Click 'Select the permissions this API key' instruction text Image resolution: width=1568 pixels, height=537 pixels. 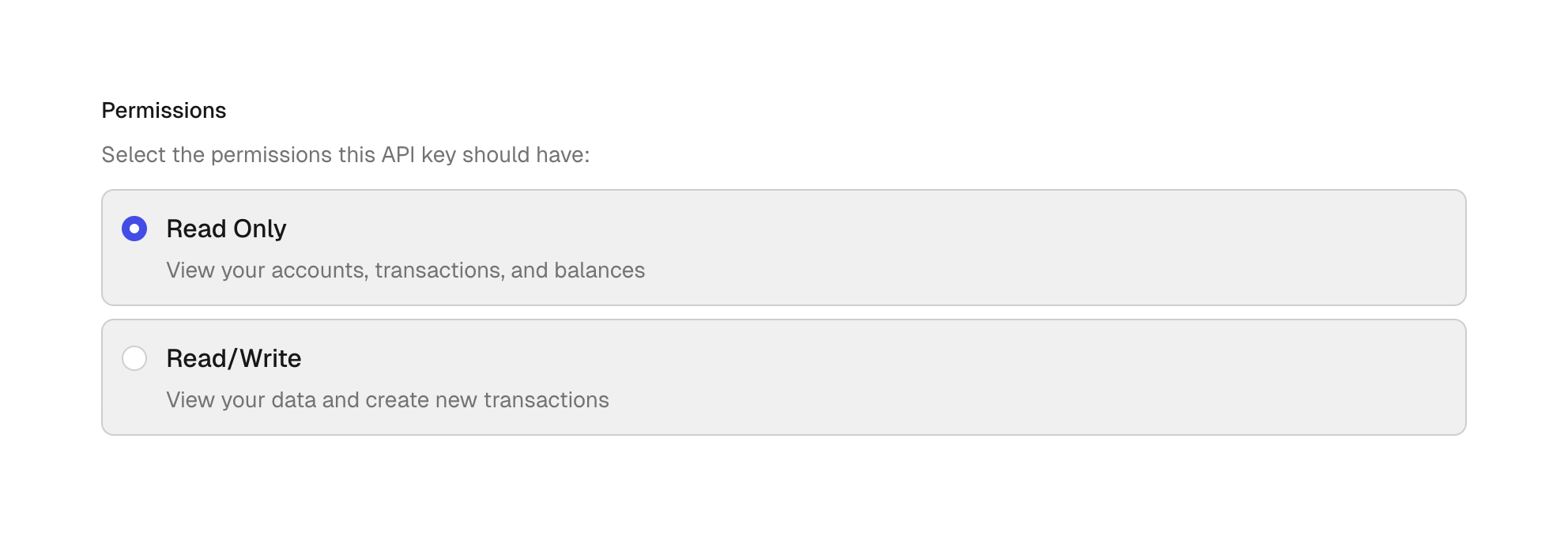(x=345, y=155)
